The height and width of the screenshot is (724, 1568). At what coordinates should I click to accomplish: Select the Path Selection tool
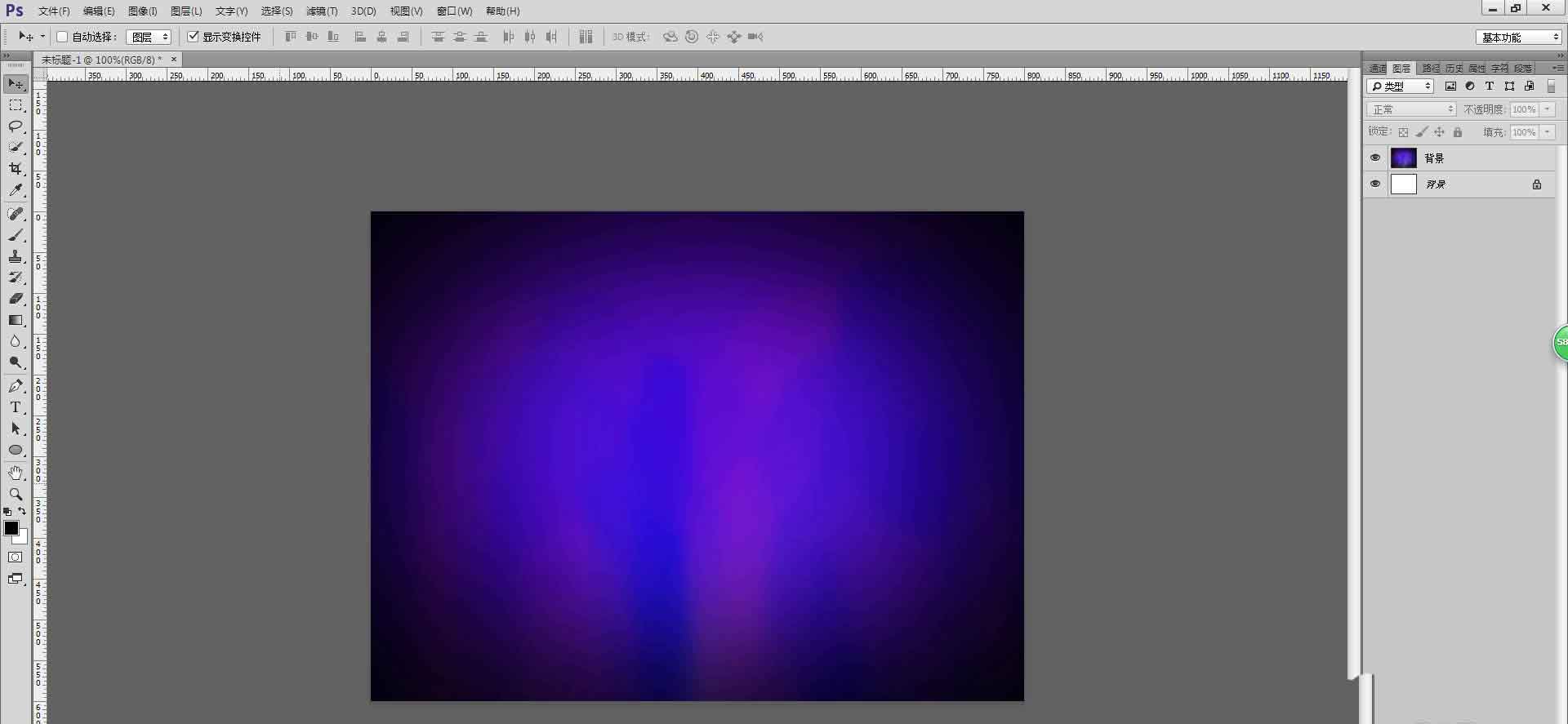16,429
